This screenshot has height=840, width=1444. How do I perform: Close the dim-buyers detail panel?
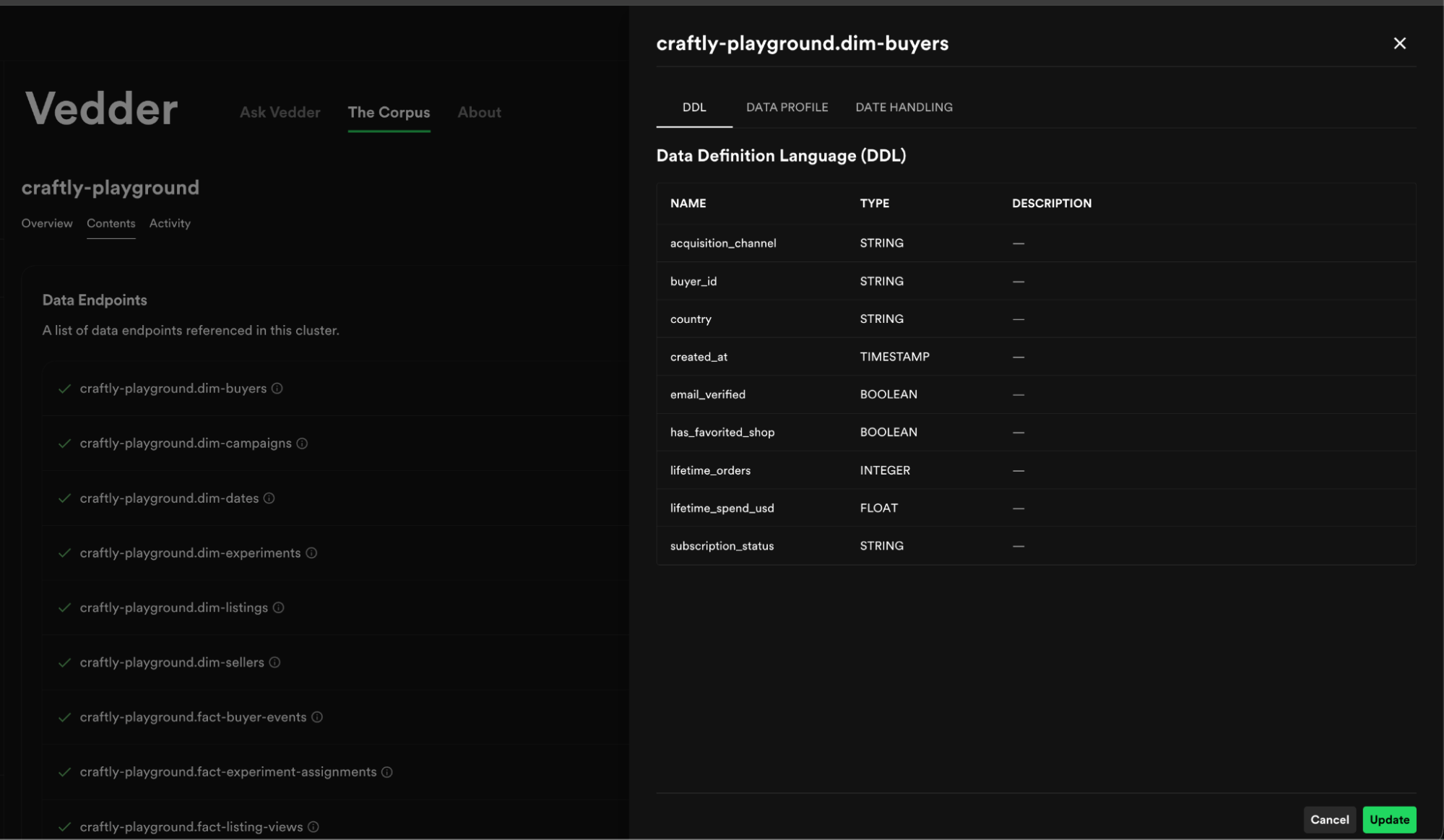click(1399, 43)
